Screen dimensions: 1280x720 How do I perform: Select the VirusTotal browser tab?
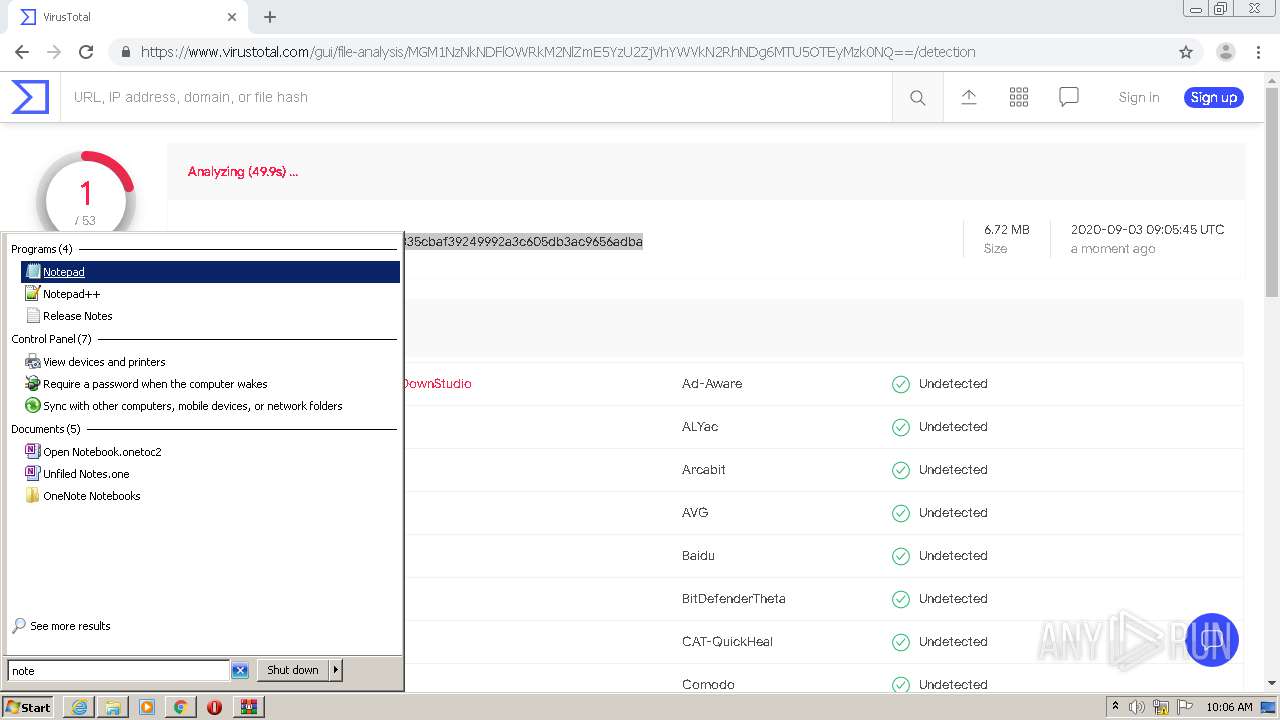(x=128, y=17)
